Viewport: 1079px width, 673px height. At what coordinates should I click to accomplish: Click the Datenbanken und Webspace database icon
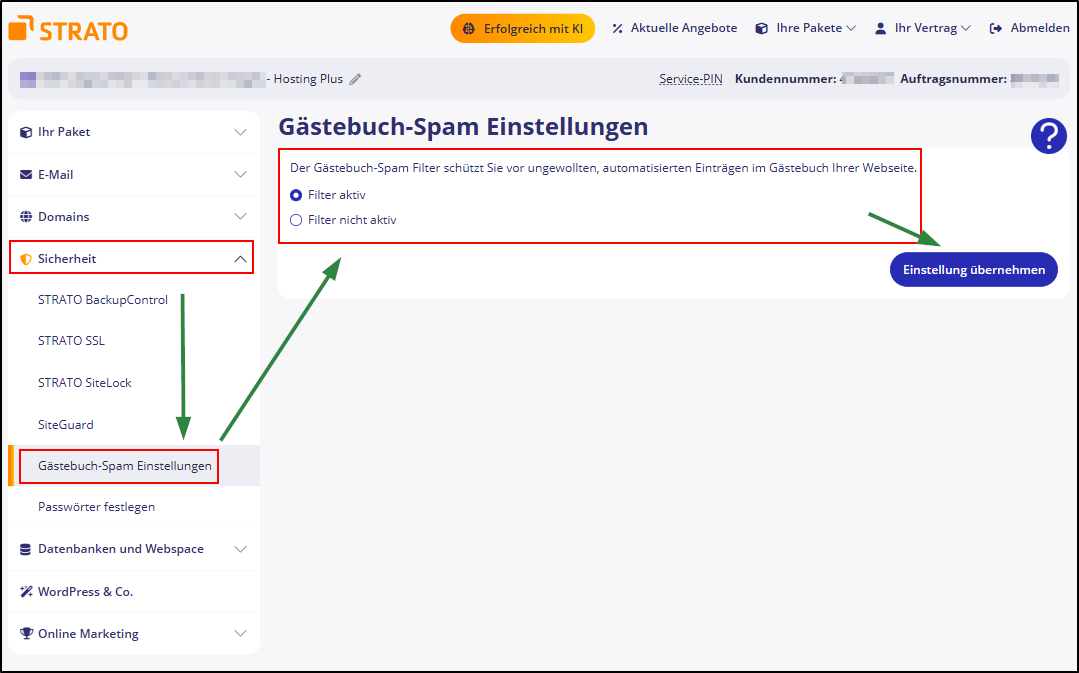[x=27, y=549]
